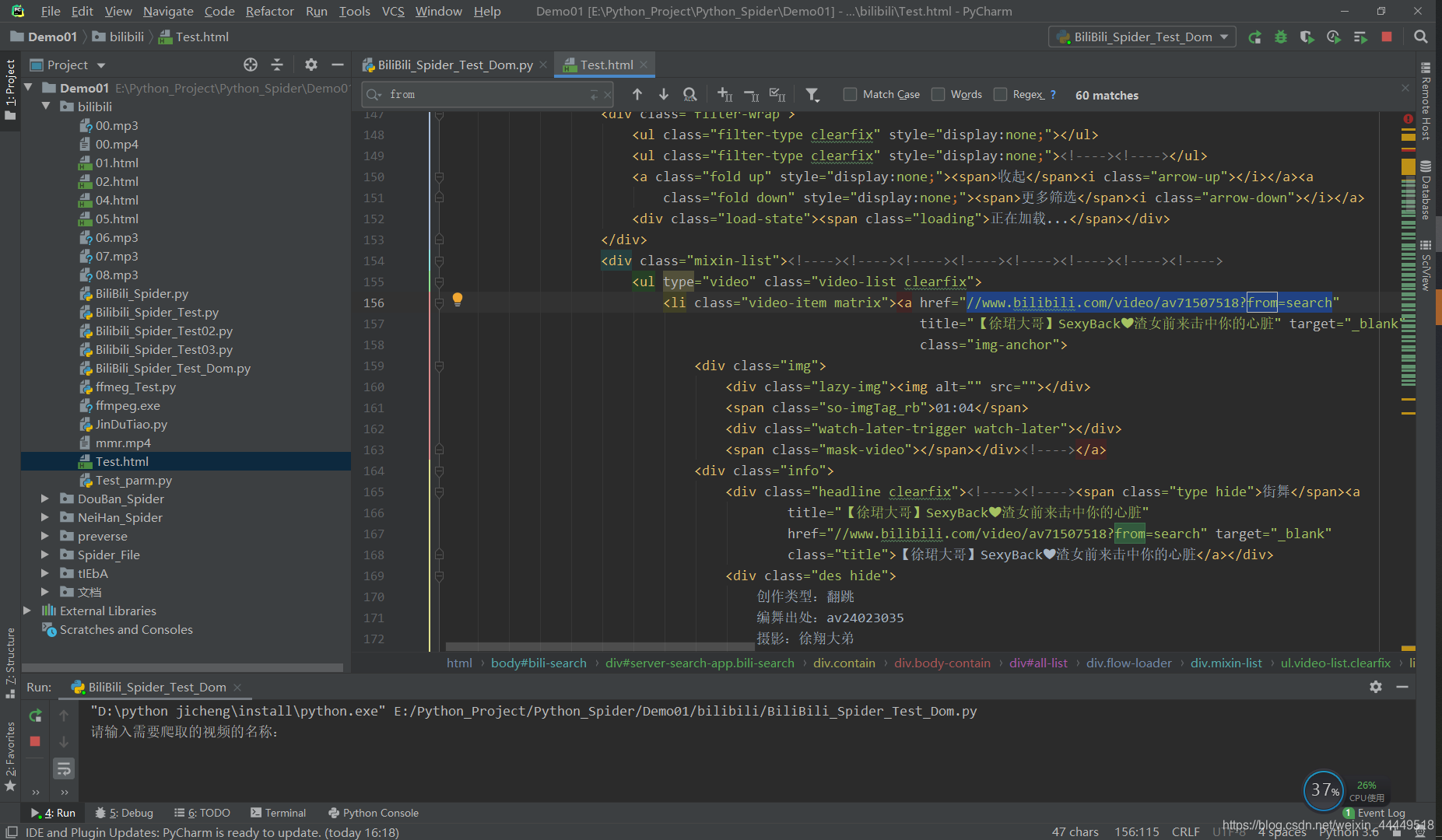Open the Python Console tool window
The height and width of the screenshot is (840, 1442).
point(373,813)
